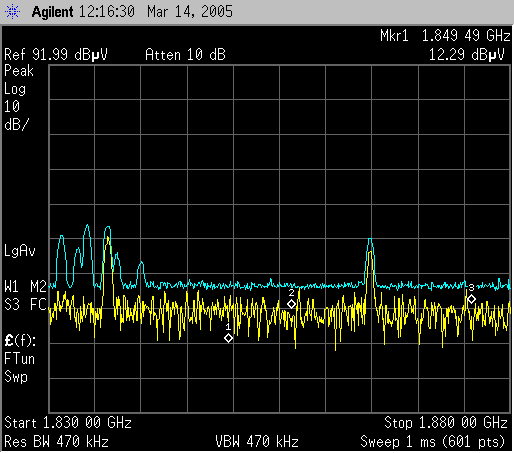Click the VBW 470 kHz label
Image resolution: width=514 pixels, height=453 pixels.
(257, 442)
